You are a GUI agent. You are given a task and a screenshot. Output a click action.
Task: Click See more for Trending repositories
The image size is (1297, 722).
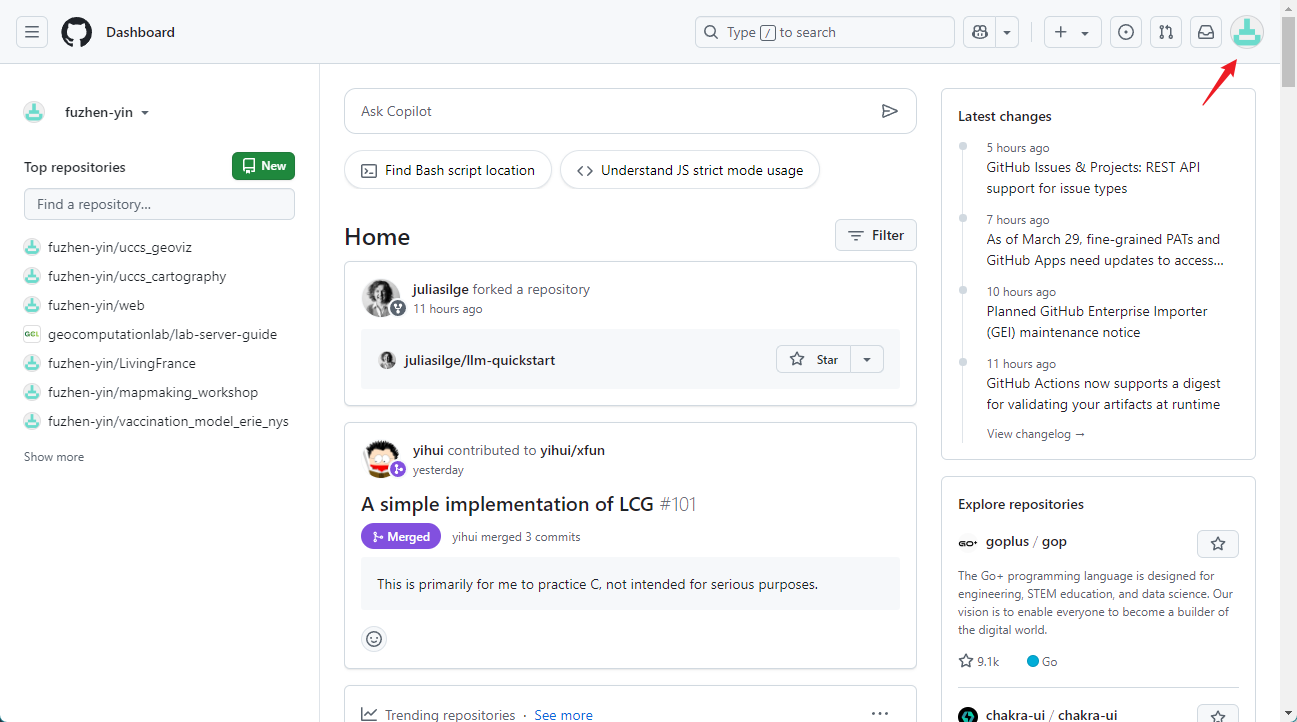point(563,715)
